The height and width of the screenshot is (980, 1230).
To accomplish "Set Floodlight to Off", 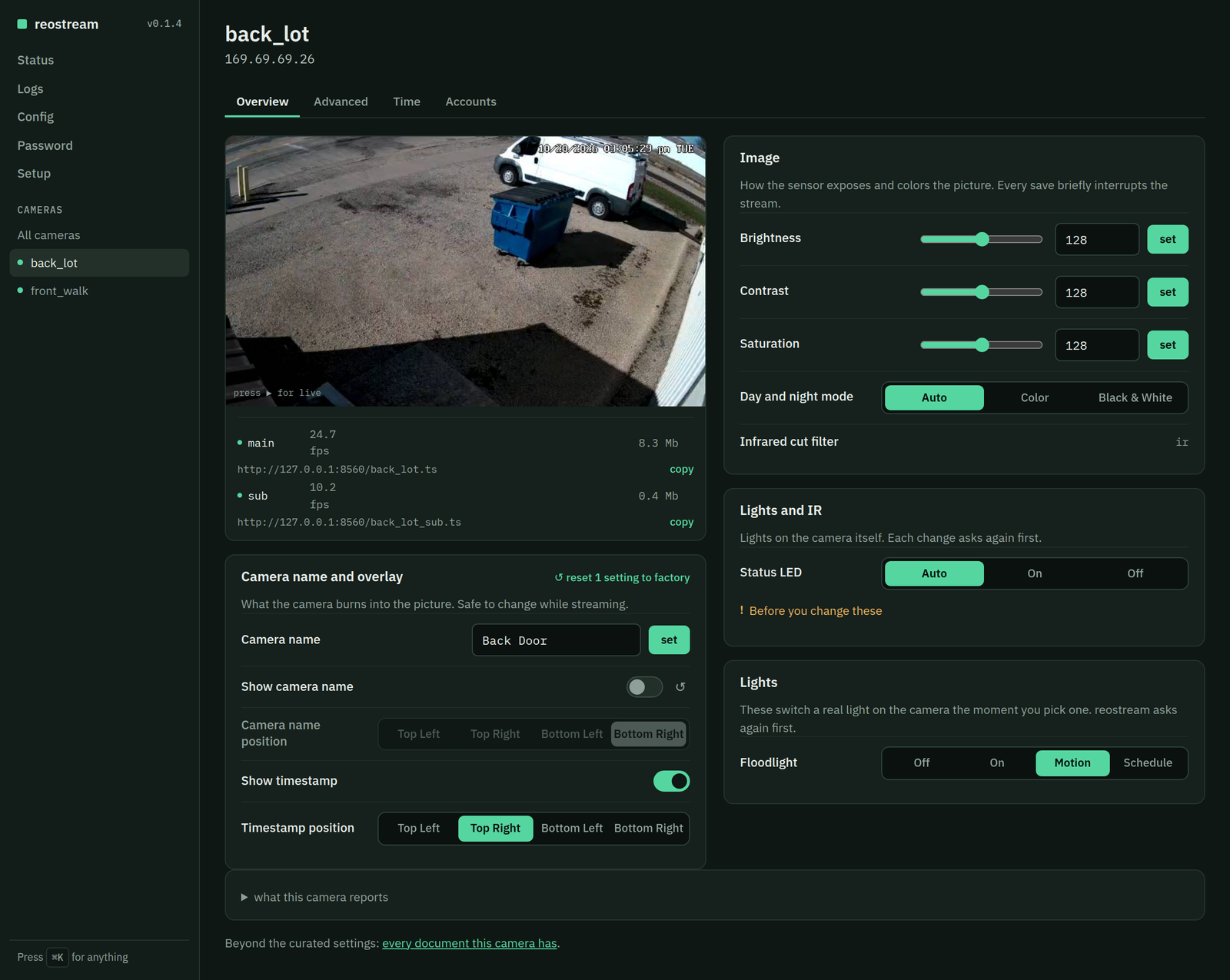I will pos(922,762).
